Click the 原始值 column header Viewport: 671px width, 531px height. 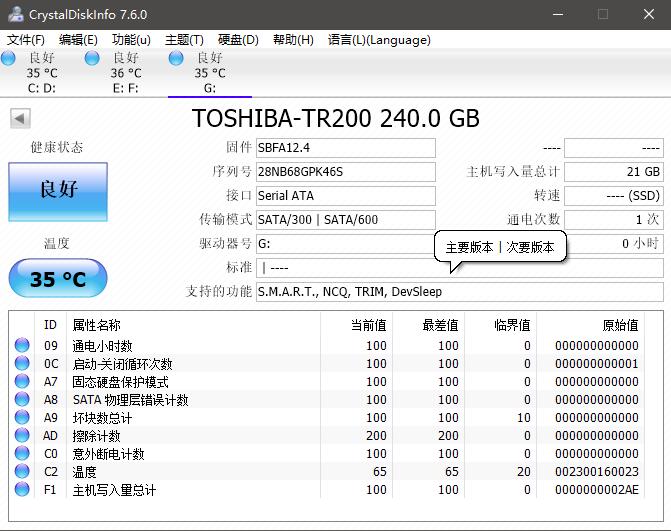tap(590, 325)
